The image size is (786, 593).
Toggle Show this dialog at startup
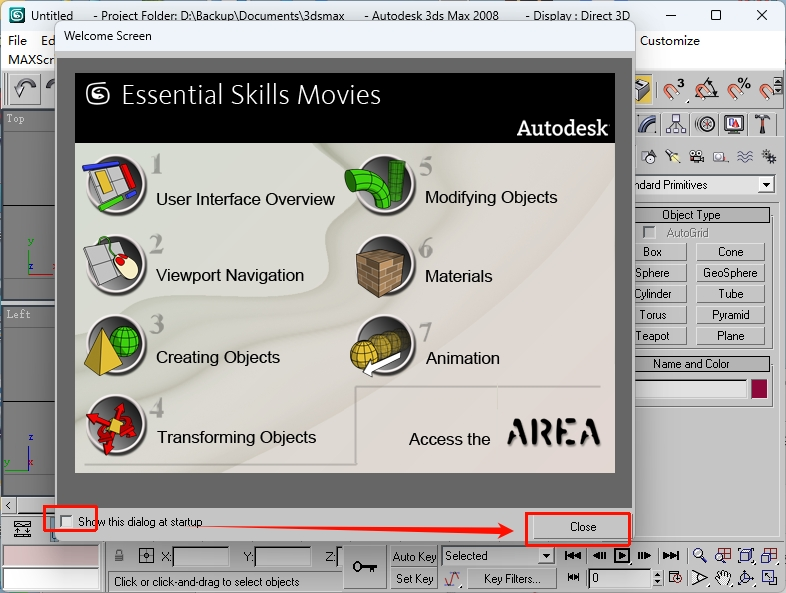67,522
